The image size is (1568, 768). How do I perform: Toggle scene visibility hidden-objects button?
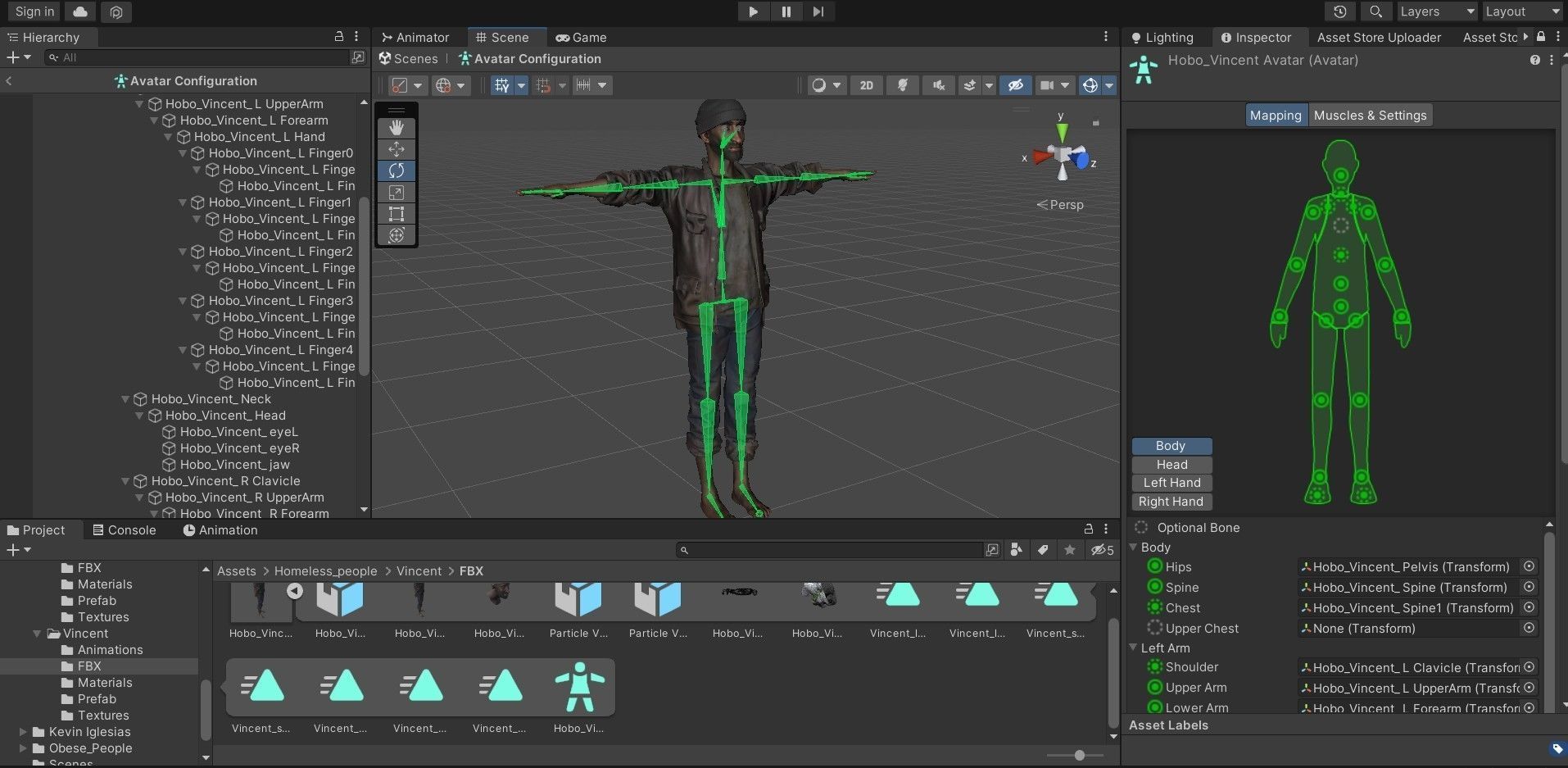point(1015,85)
